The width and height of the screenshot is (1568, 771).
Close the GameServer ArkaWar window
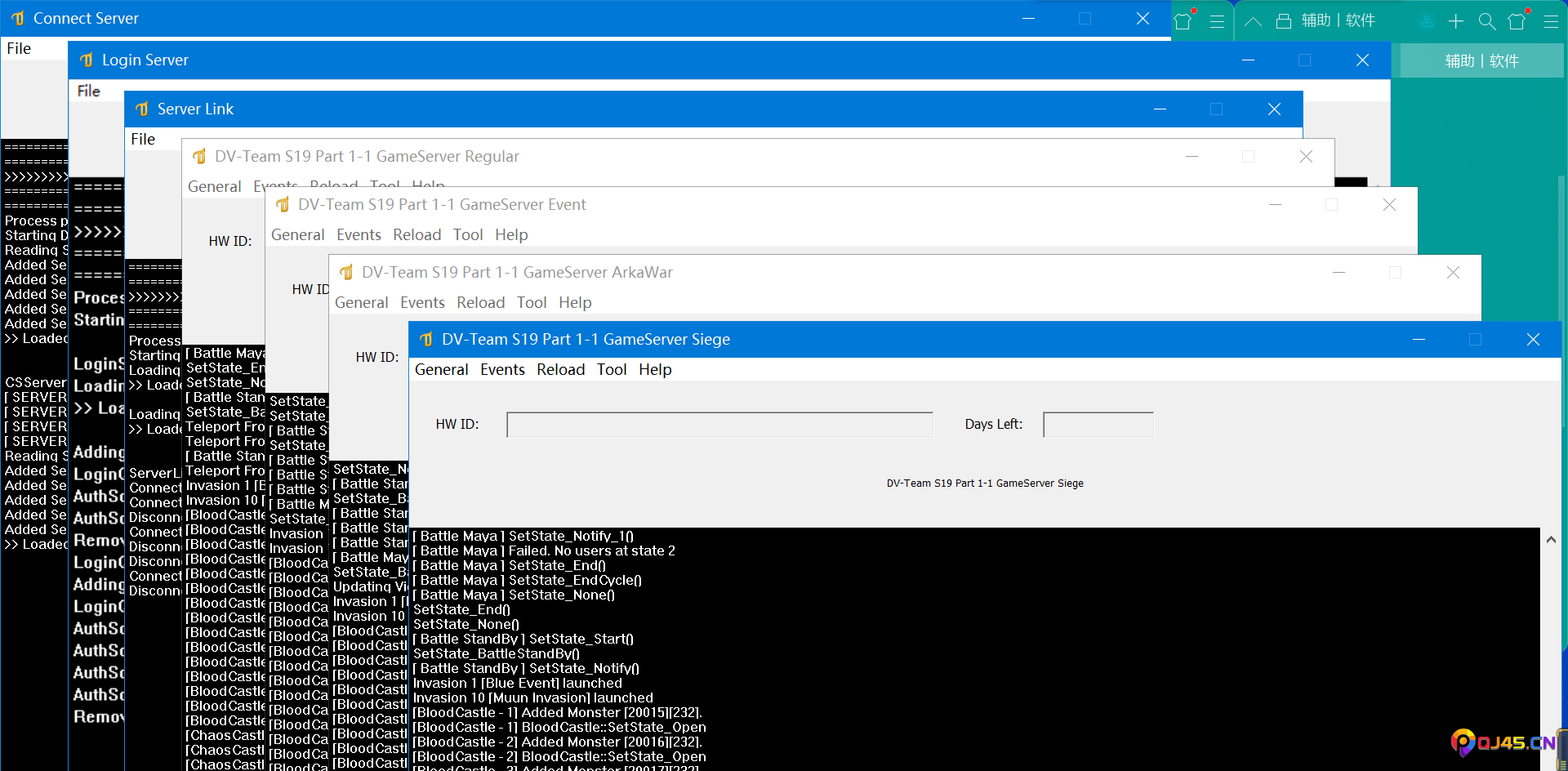coord(1453,272)
